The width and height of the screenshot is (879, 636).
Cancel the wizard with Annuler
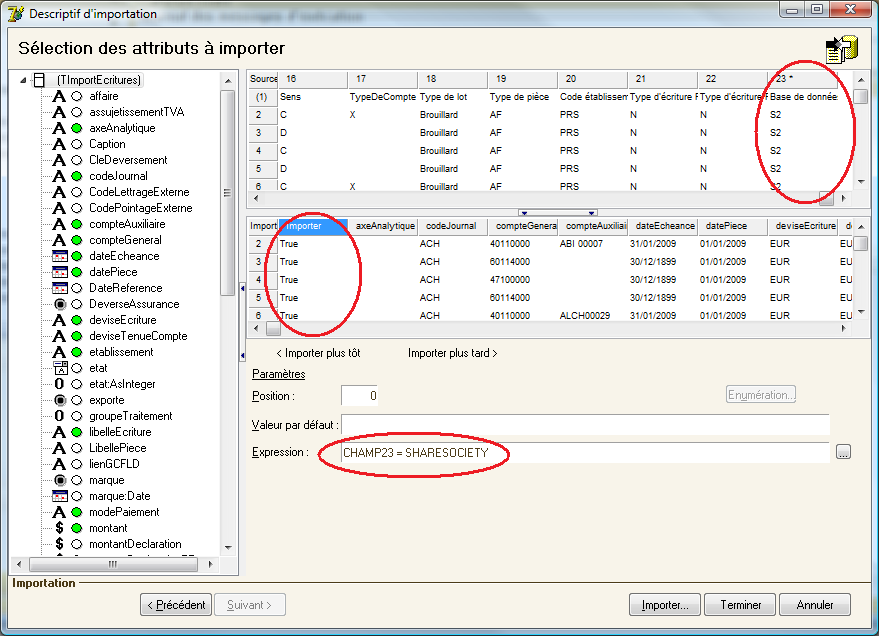(x=815, y=605)
